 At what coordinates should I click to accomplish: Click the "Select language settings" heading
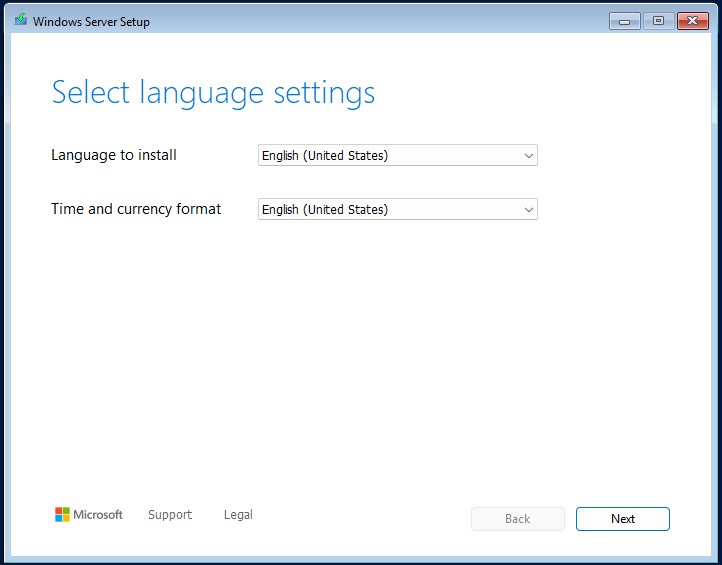(x=213, y=93)
